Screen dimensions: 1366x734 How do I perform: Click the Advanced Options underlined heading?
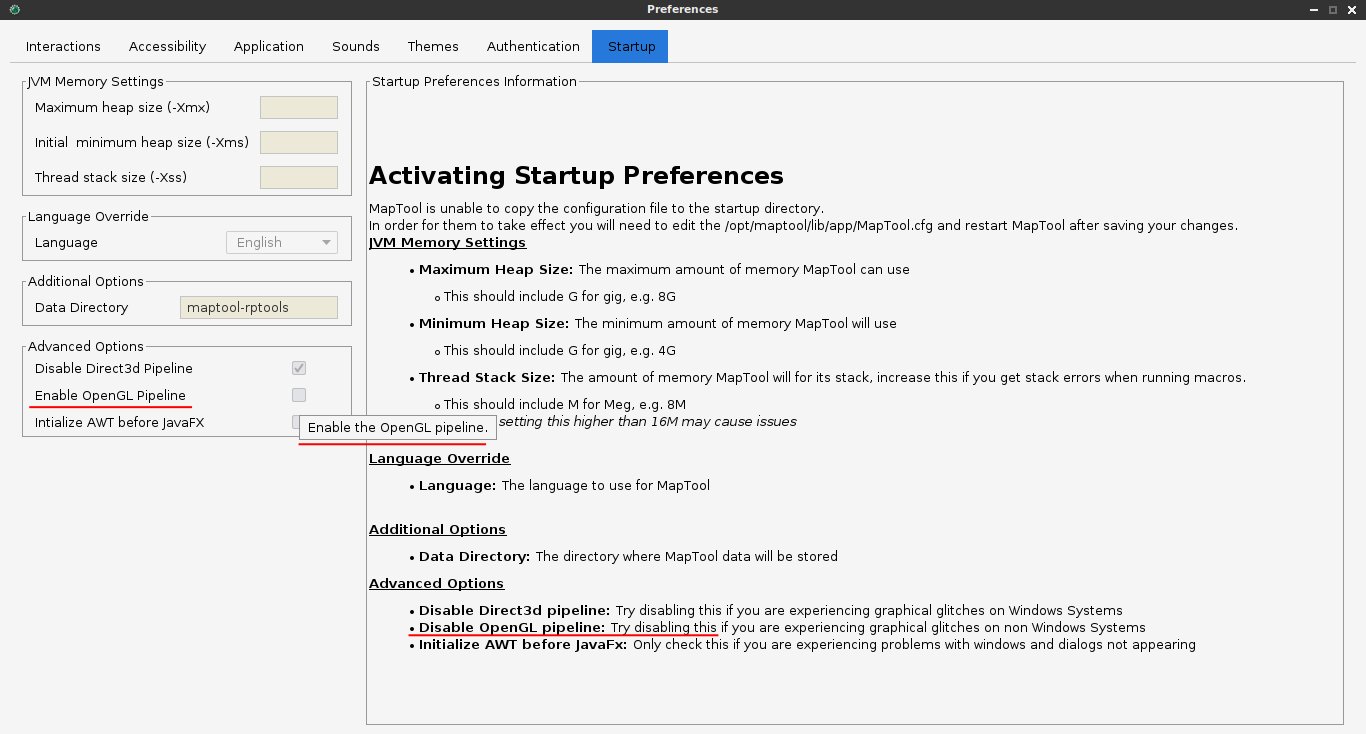coord(436,583)
